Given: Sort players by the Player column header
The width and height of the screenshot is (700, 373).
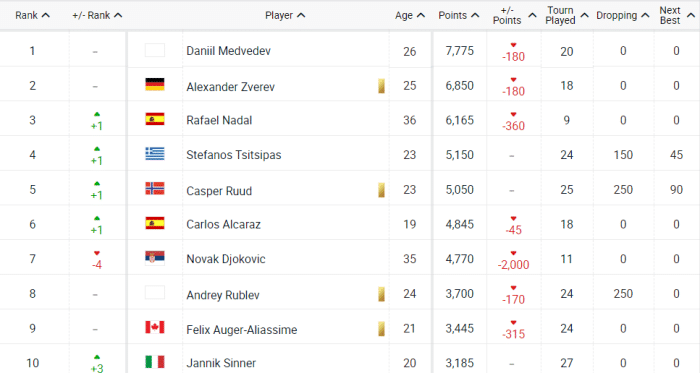Looking at the screenshot, I should (285, 15).
